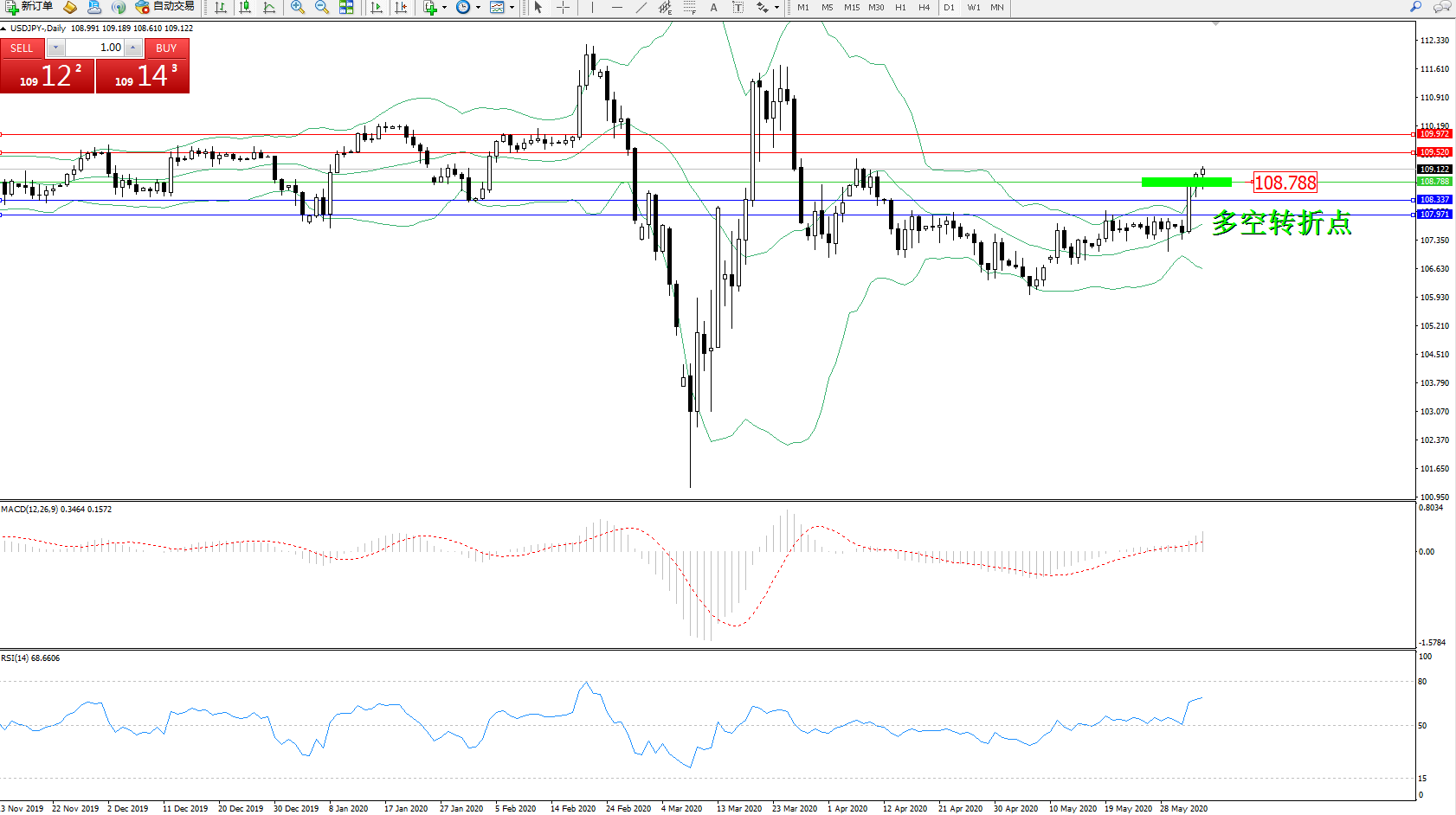Open the search magnifier in top right
The height and width of the screenshot is (815, 1456).
pos(1416,7)
